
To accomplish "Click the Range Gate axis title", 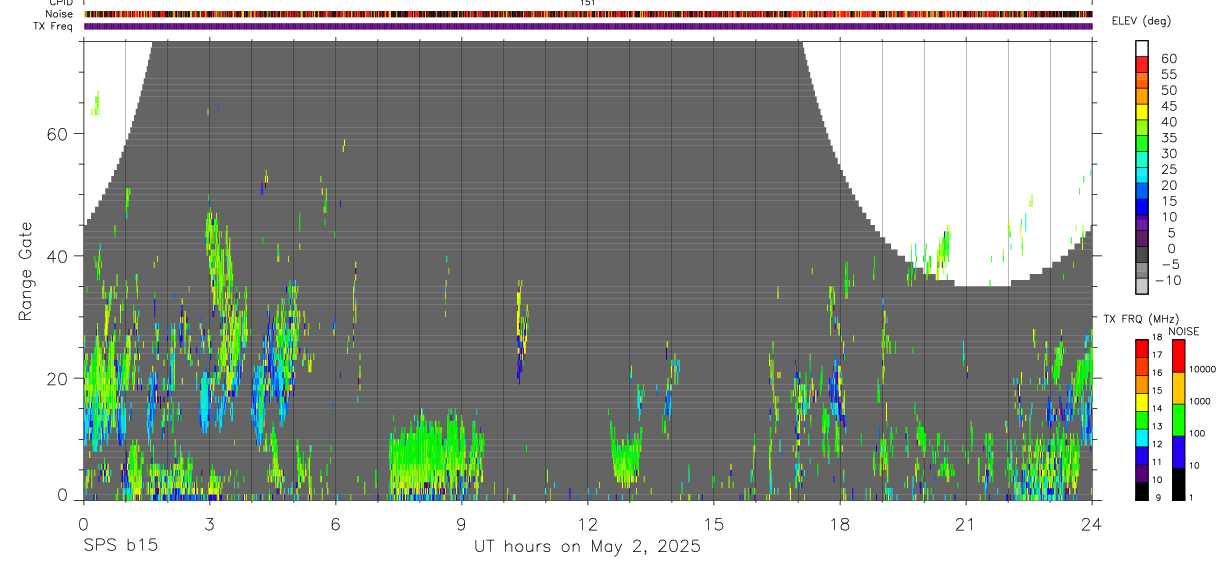I will [26, 270].
